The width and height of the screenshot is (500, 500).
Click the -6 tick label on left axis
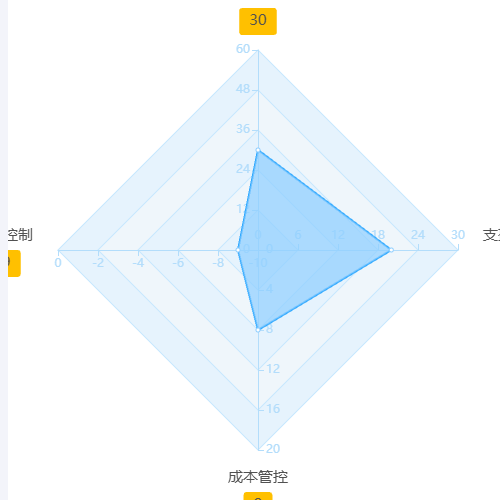point(178,263)
